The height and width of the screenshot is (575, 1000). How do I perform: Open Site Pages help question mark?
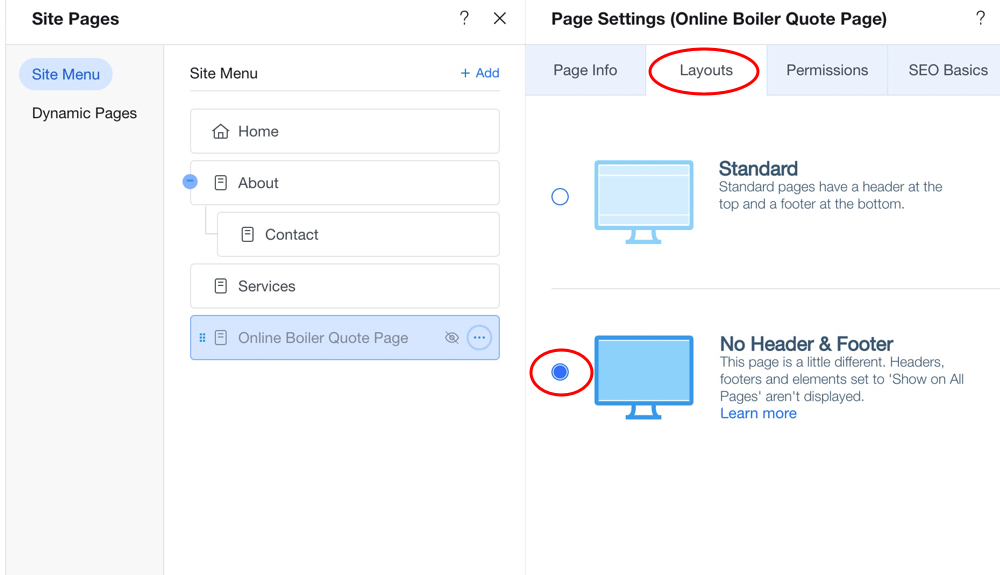(x=464, y=18)
